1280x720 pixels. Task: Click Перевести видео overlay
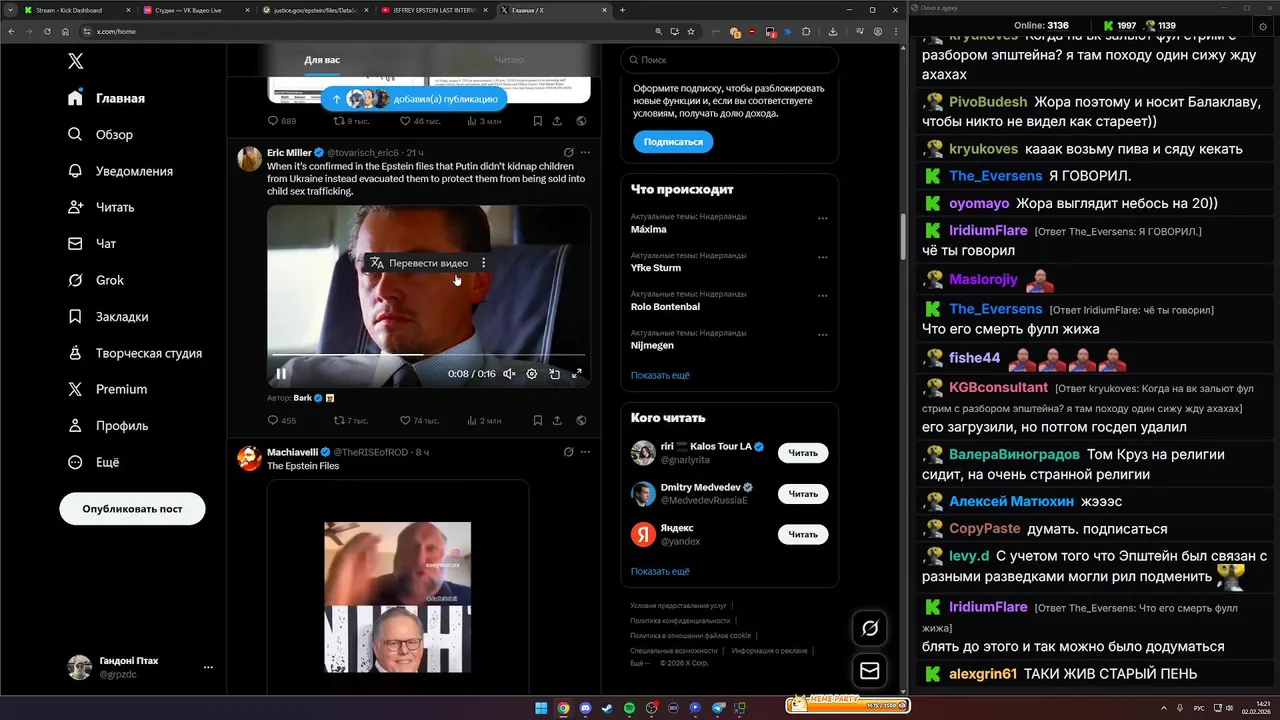(x=419, y=263)
